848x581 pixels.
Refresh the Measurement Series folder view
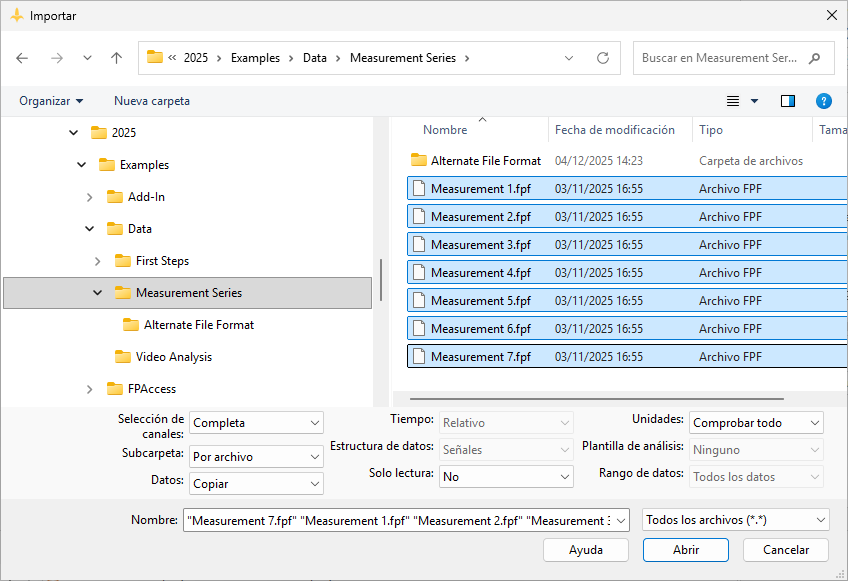coord(602,58)
